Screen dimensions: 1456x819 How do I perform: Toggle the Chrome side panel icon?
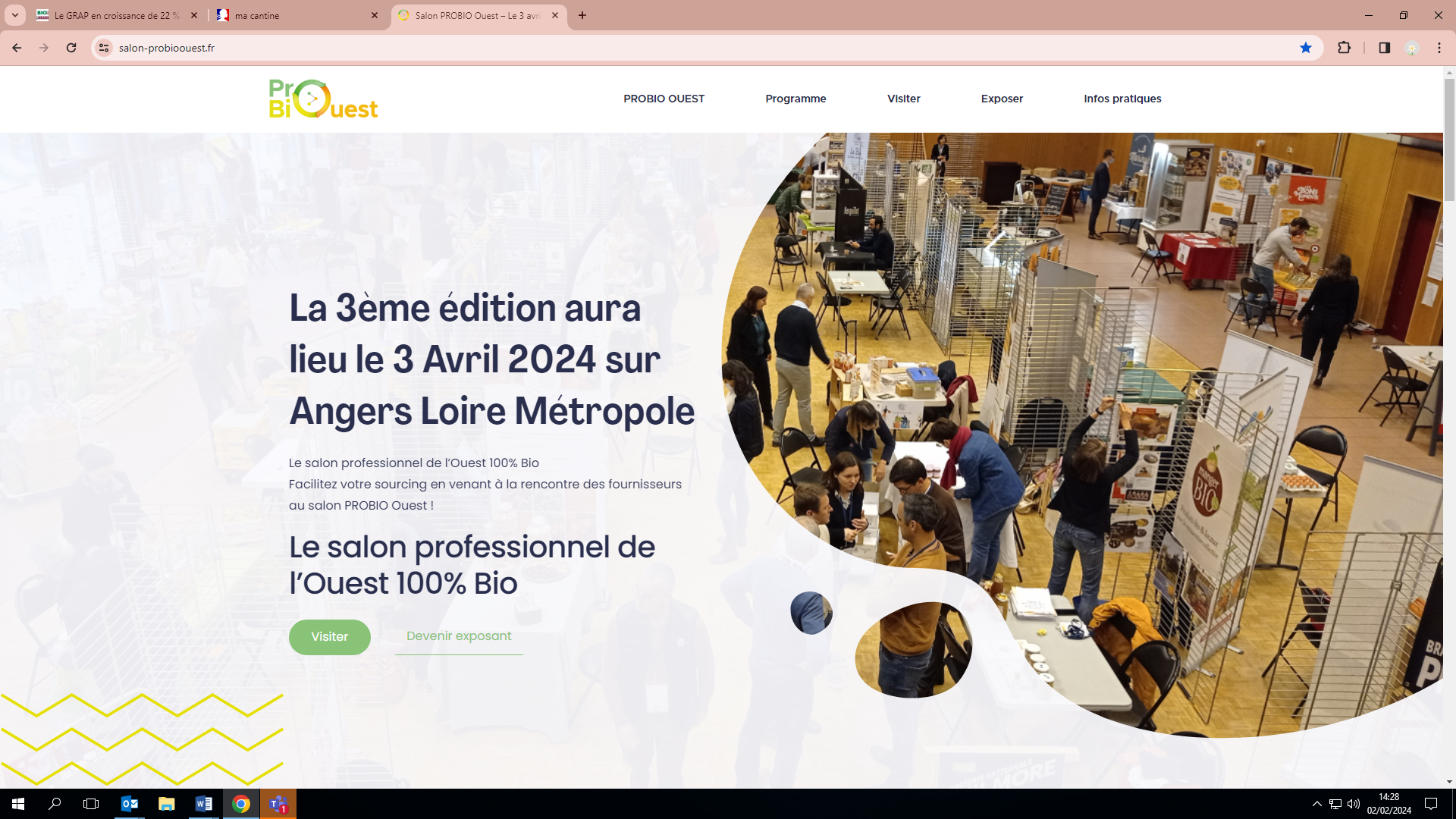pos(1384,48)
